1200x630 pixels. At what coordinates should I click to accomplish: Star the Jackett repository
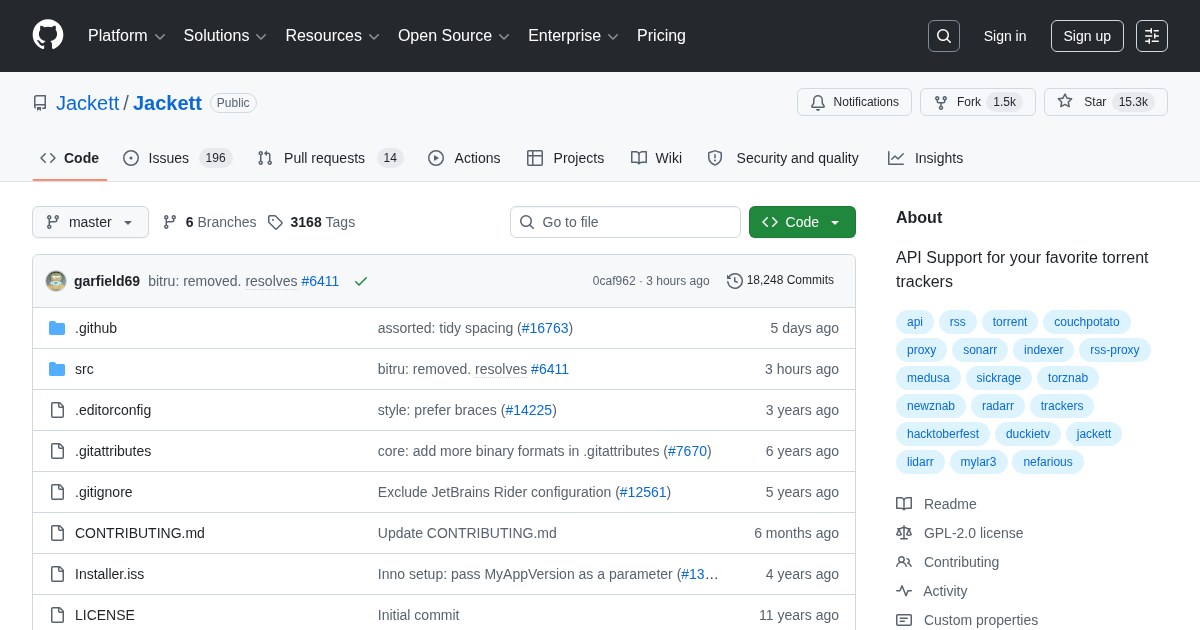pos(1105,102)
